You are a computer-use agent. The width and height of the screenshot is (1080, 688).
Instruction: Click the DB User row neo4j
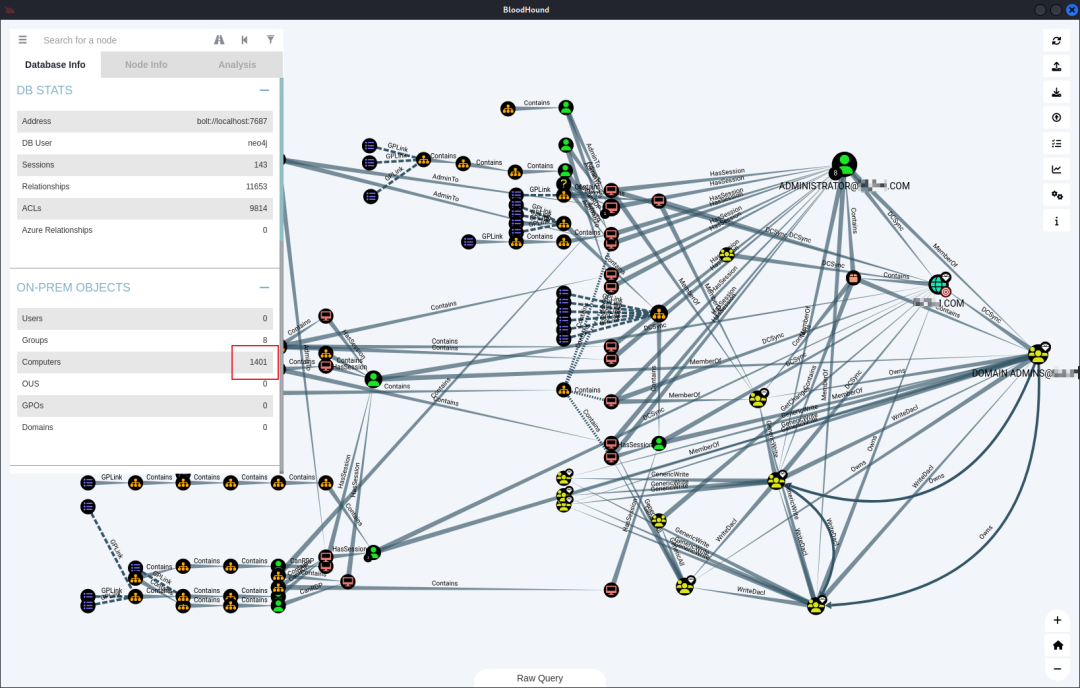click(x=145, y=143)
